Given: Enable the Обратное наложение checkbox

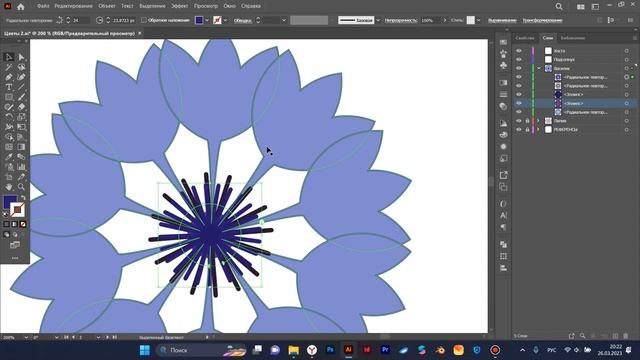Looking at the screenshot, I should coord(144,20).
